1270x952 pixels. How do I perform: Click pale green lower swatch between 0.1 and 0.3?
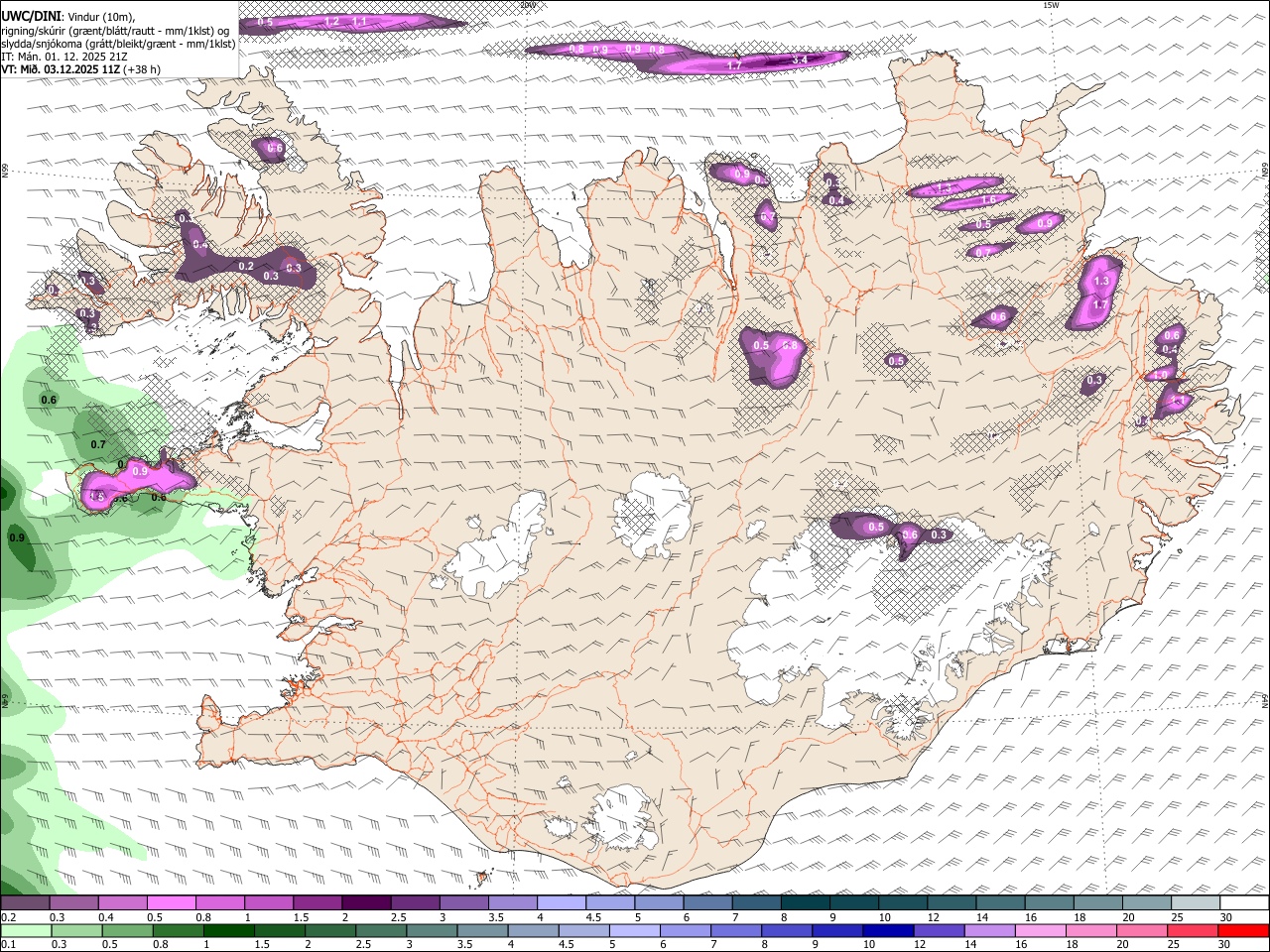point(26,930)
